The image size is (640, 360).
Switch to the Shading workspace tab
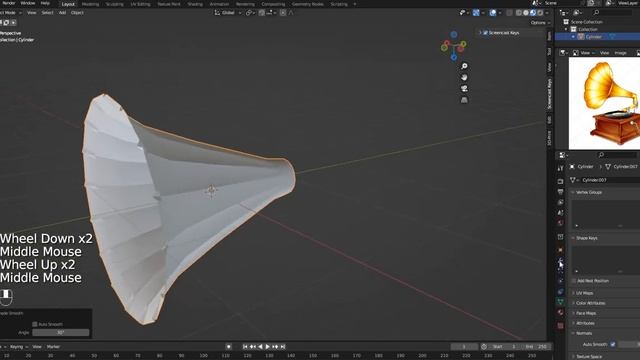click(195, 4)
